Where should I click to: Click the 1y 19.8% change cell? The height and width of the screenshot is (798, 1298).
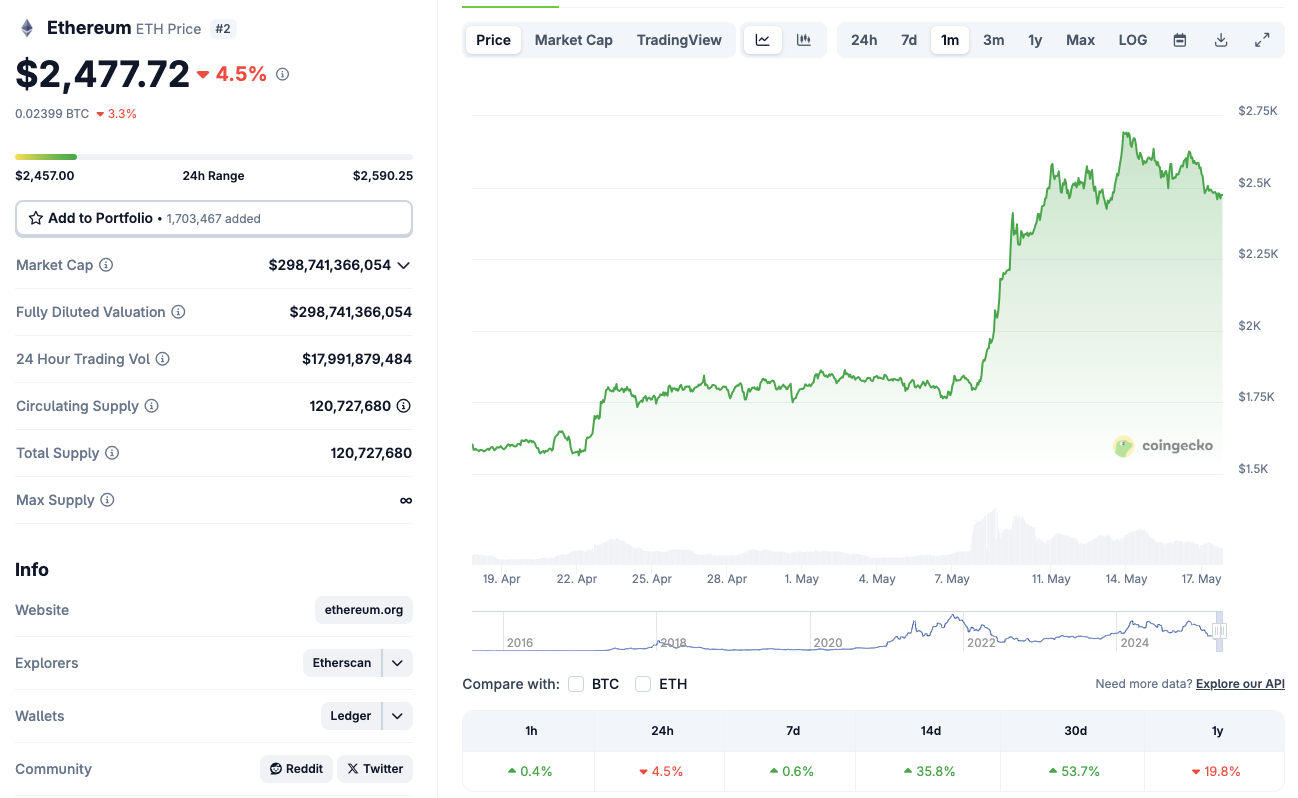1217,771
